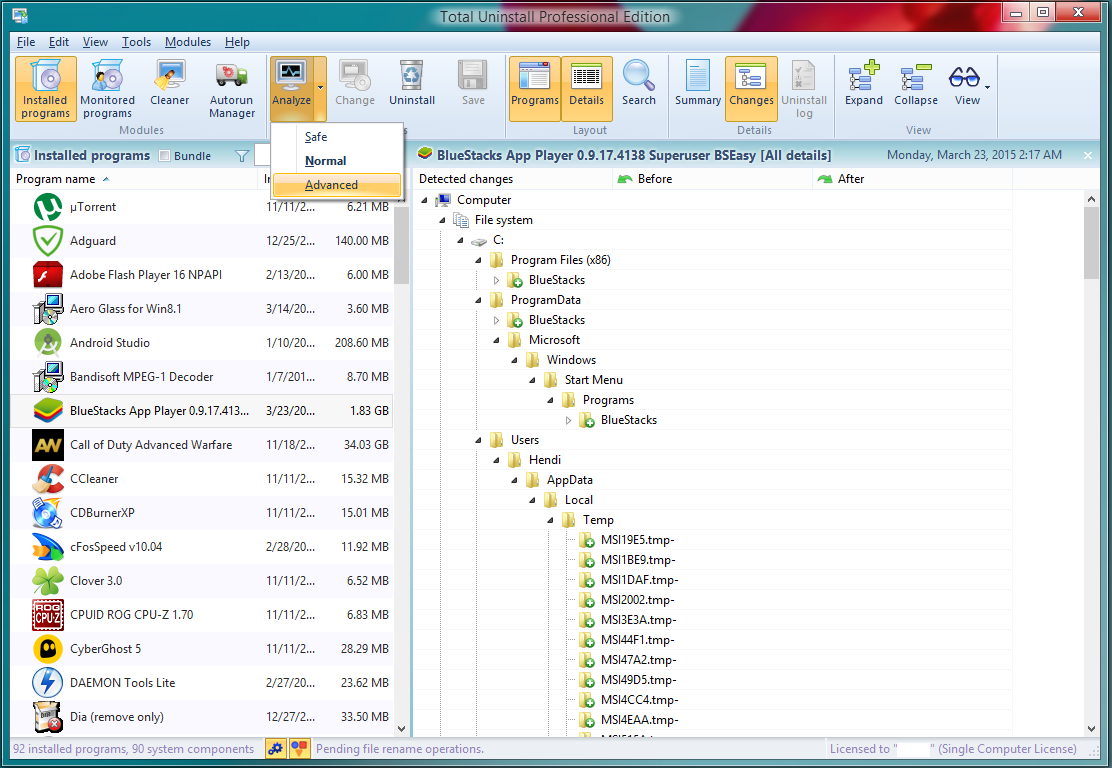The width and height of the screenshot is (1112, 768).
Task: Open the Edit menu
Action: (59, 42)
